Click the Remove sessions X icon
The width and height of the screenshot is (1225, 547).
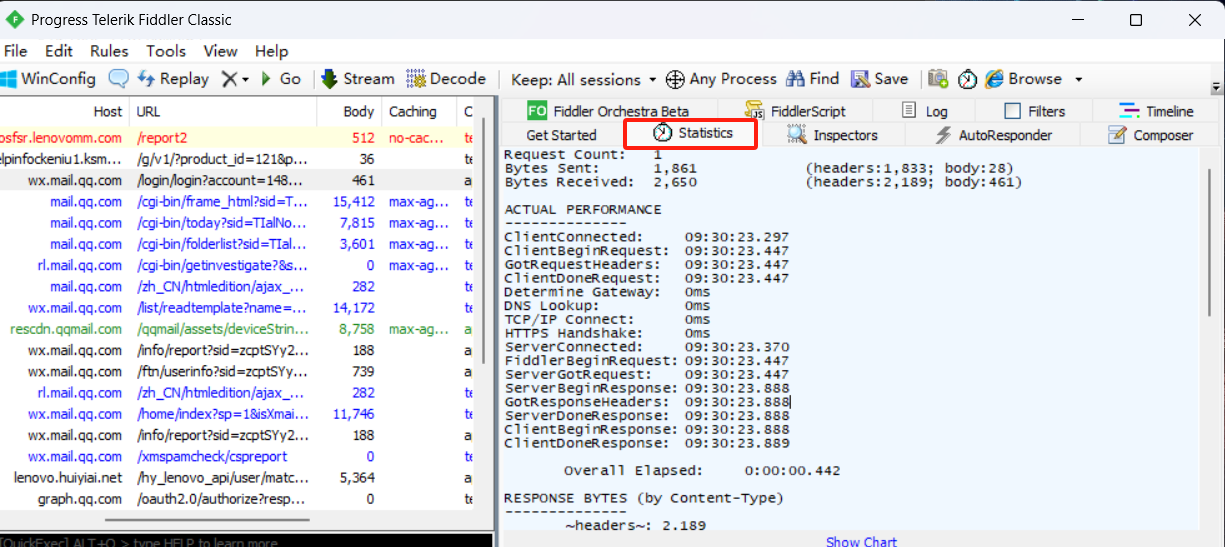pyautogui.click(x=229, y=79)
